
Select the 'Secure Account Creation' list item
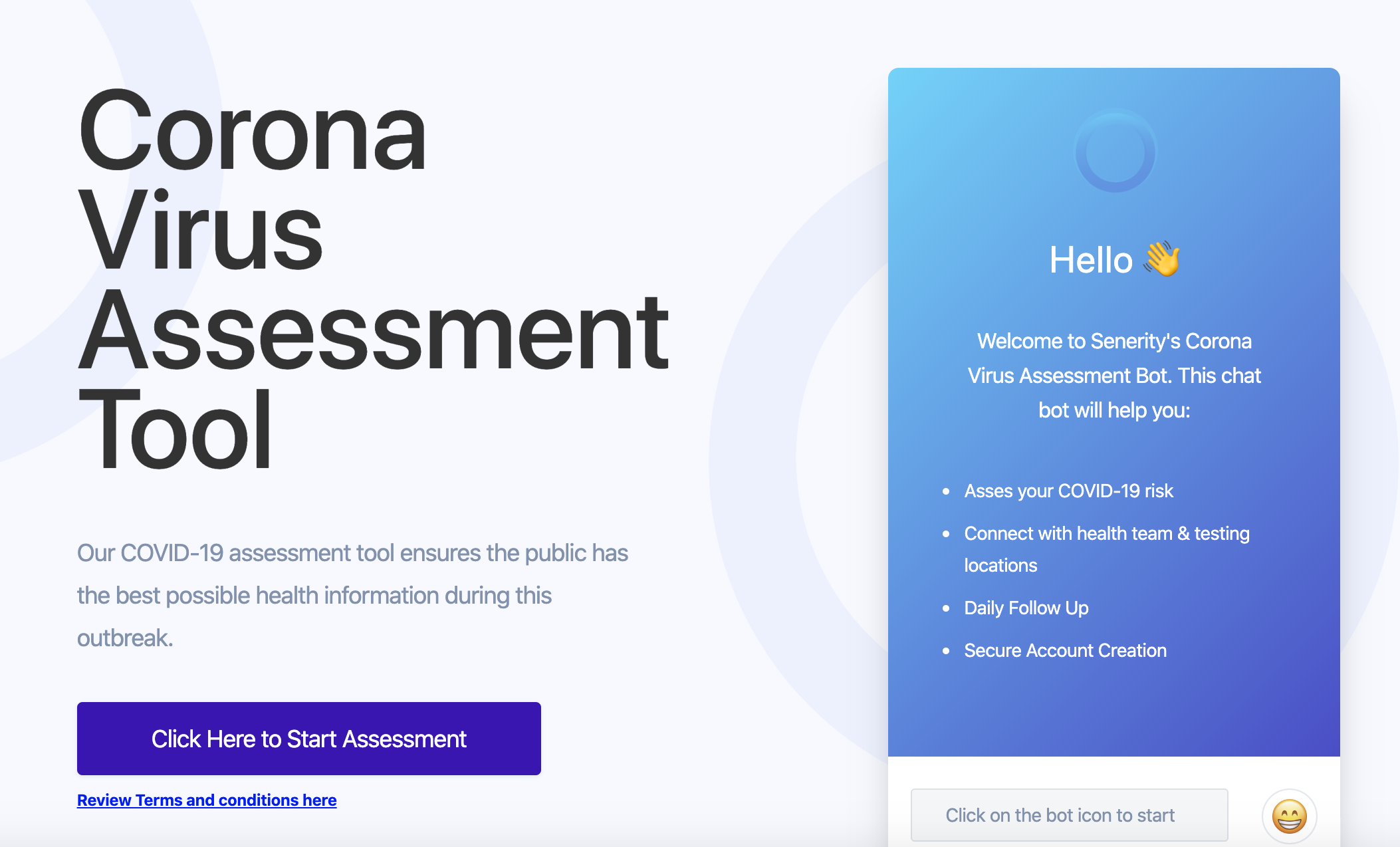[1065, 650]
